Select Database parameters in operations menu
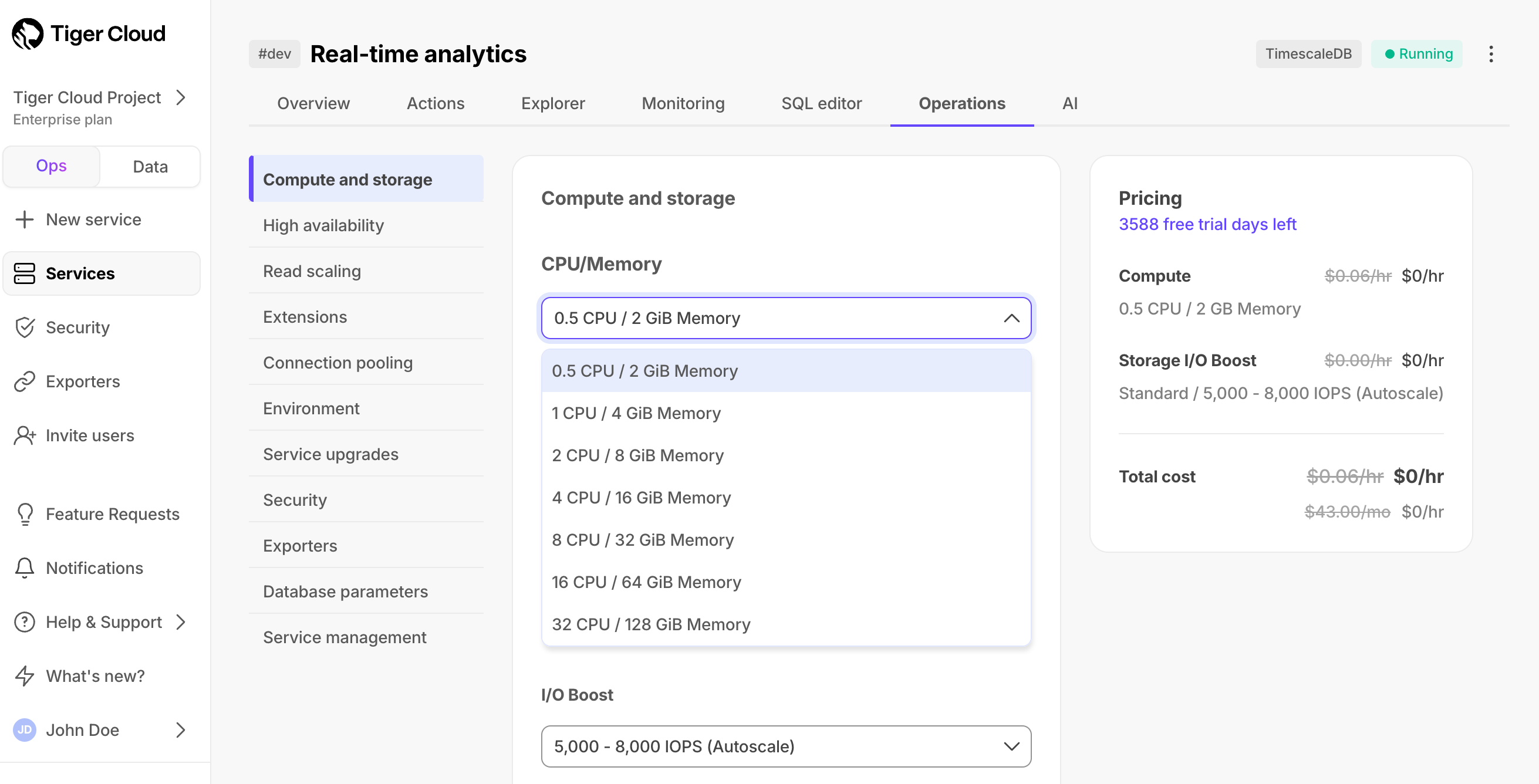Screen dimensions: 1539x784 (x=366, y=591)
